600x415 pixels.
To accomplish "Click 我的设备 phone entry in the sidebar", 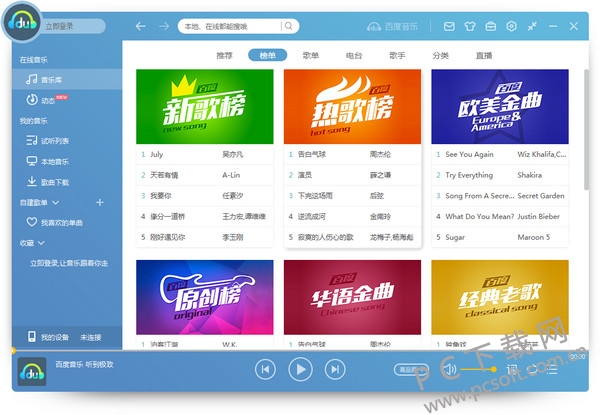I will click(x=48, y=337).
